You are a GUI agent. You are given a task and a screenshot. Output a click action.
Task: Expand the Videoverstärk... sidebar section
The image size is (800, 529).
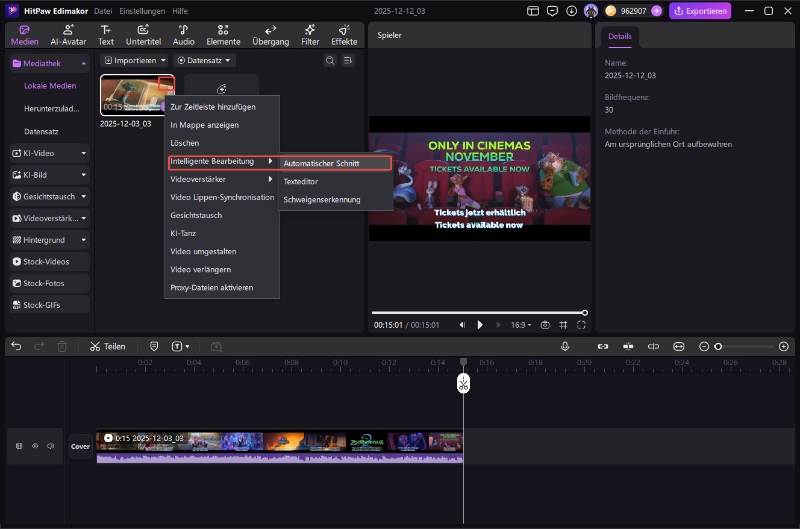click(84, 218)
